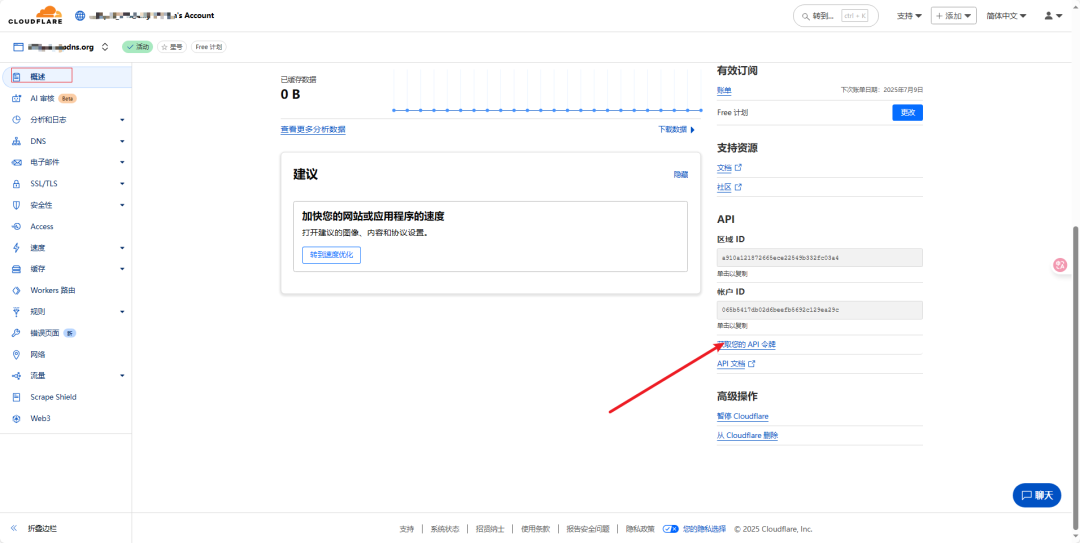Toggle the star button for the domain
The image size is (1080, 543).
pyautogui.click(x=172, y=47)
